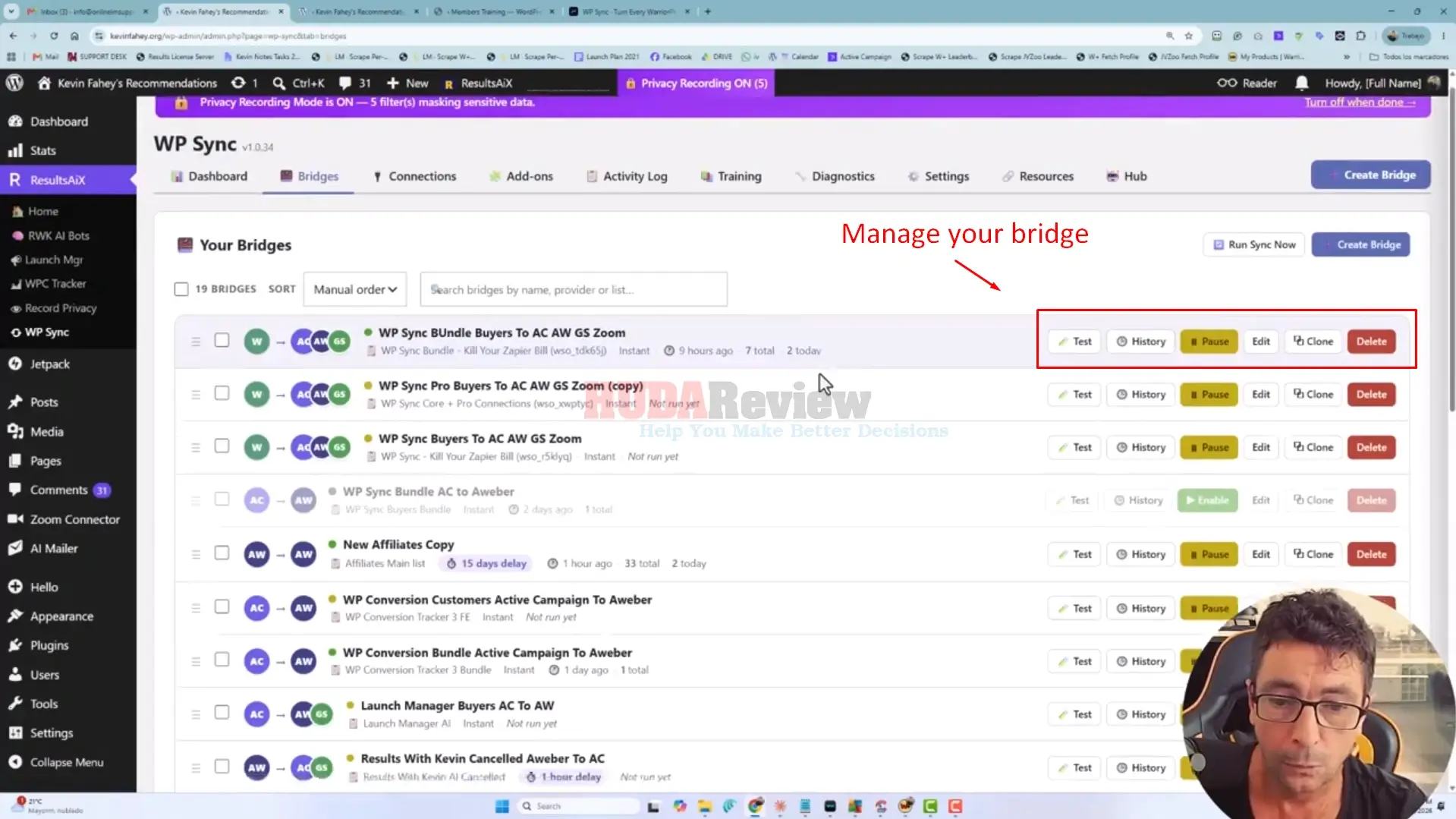
Task: Open Zoom Connector camera icon in sidebar
Action: (15, 519)
